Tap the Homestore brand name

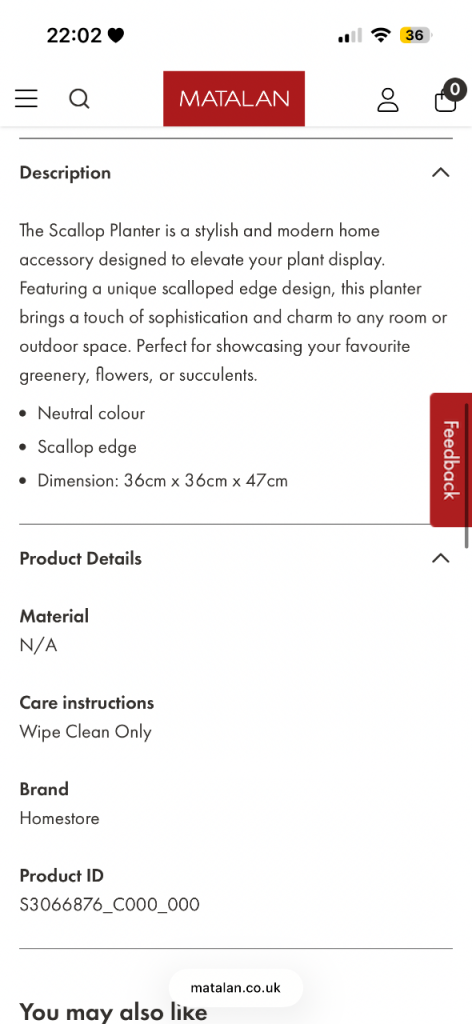[x=59, y=818]
